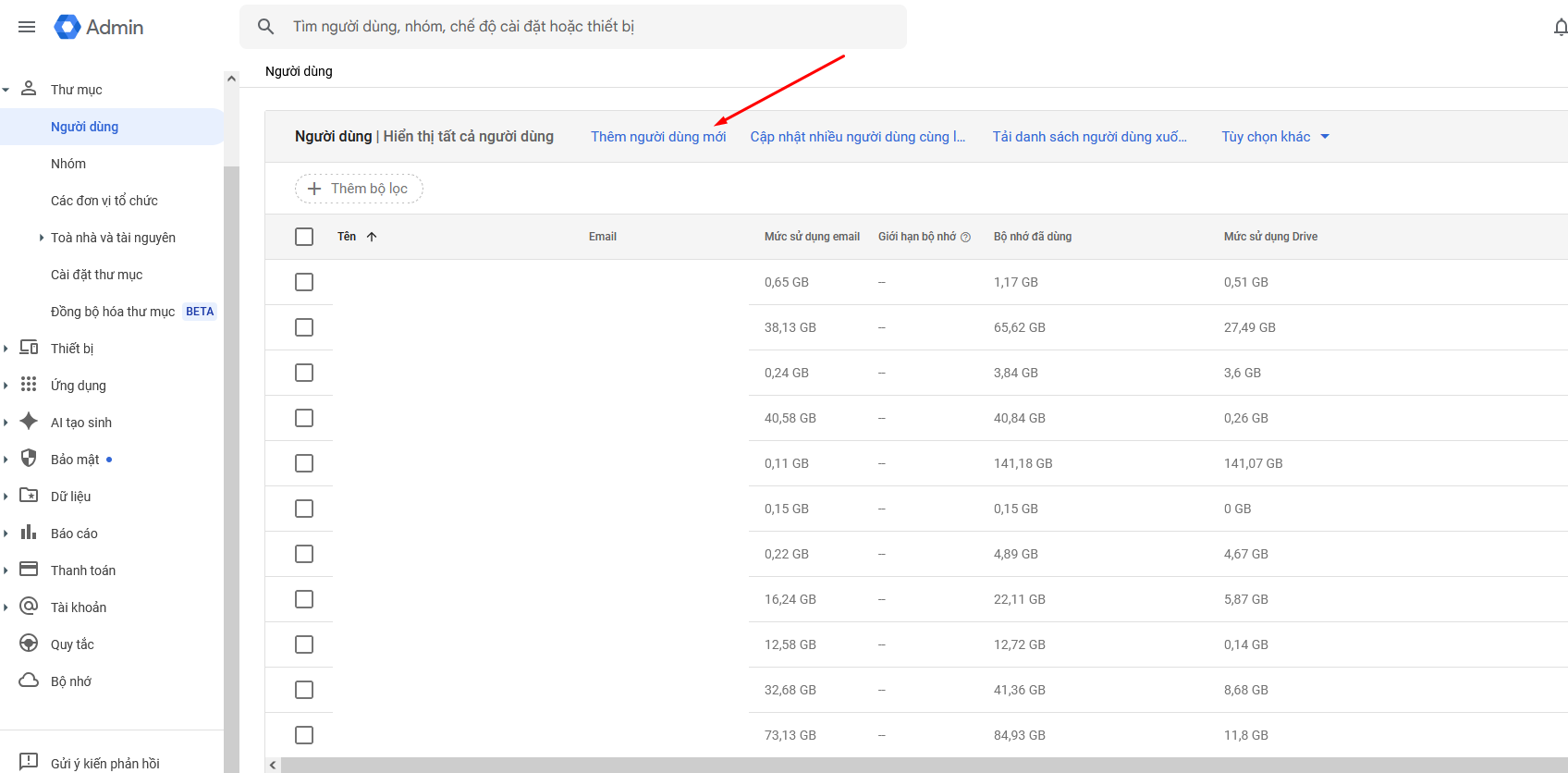1568x773 pixels.
Task: Check the box for the 38,13 GB row
Action: [x=304, y=327]
